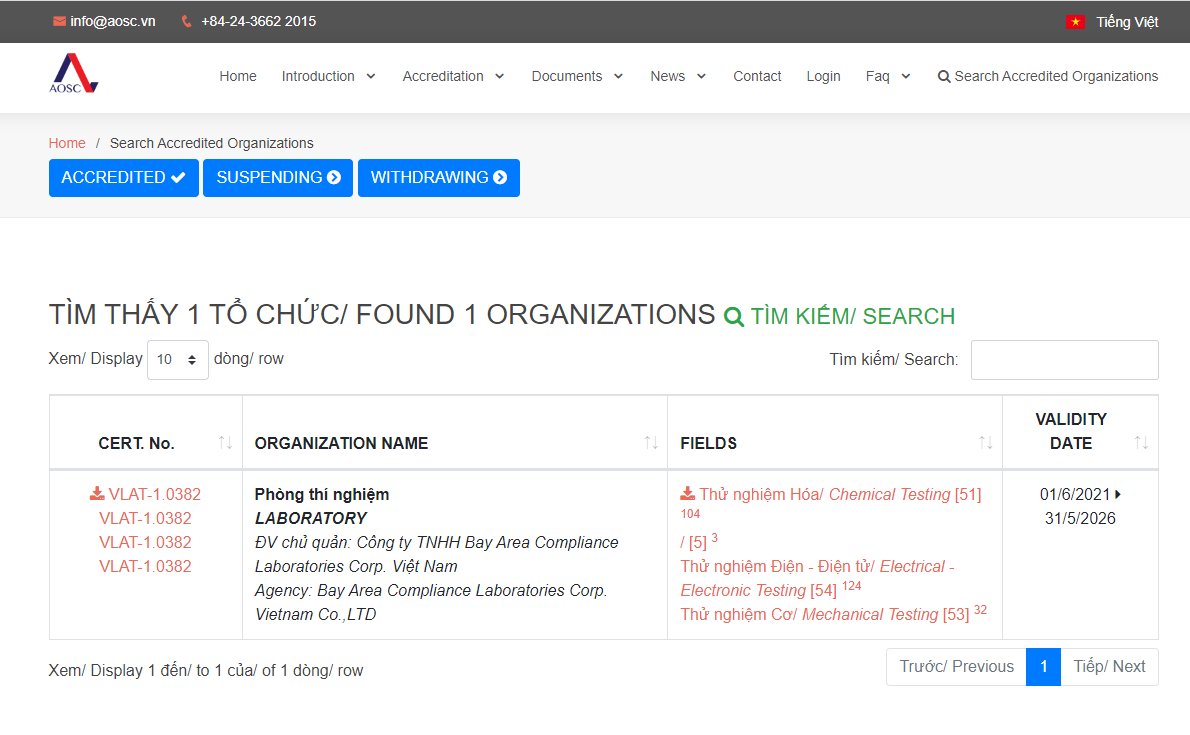The image size is (1190, 735).
Task: Sort the Organization Name column
Action: (650, 443)
